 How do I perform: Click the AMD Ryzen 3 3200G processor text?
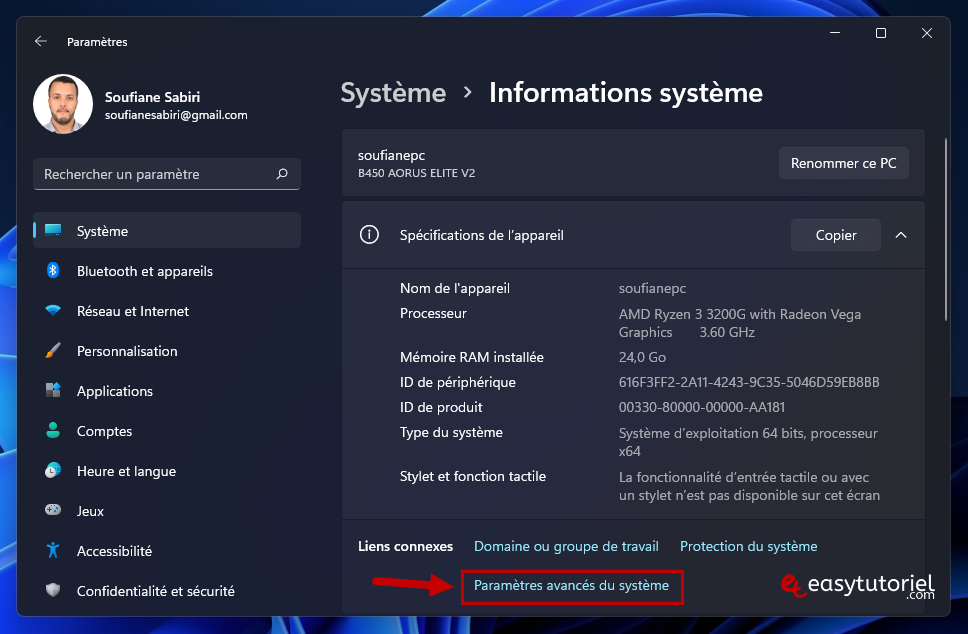[x=740, y=323]
